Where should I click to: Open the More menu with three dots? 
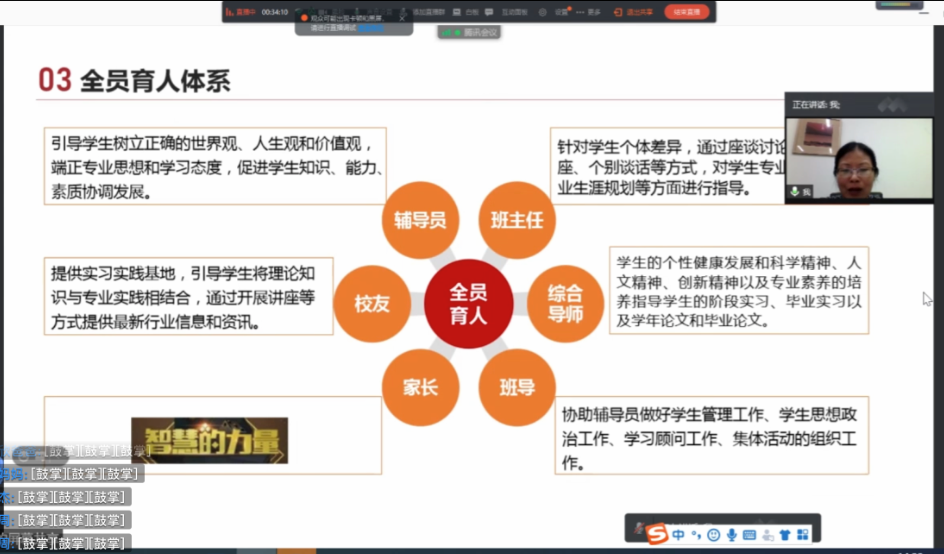point(592,12)
